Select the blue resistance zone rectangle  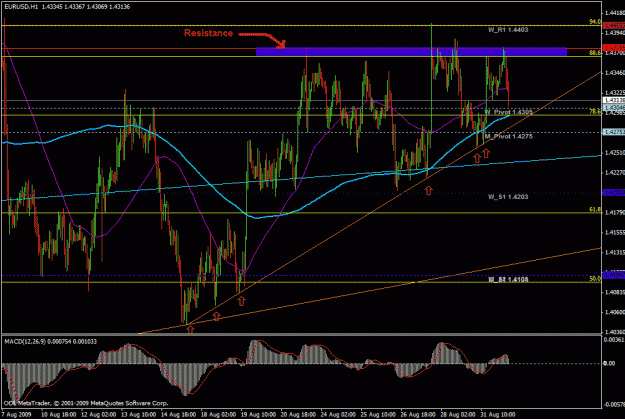tap(411, 51)
